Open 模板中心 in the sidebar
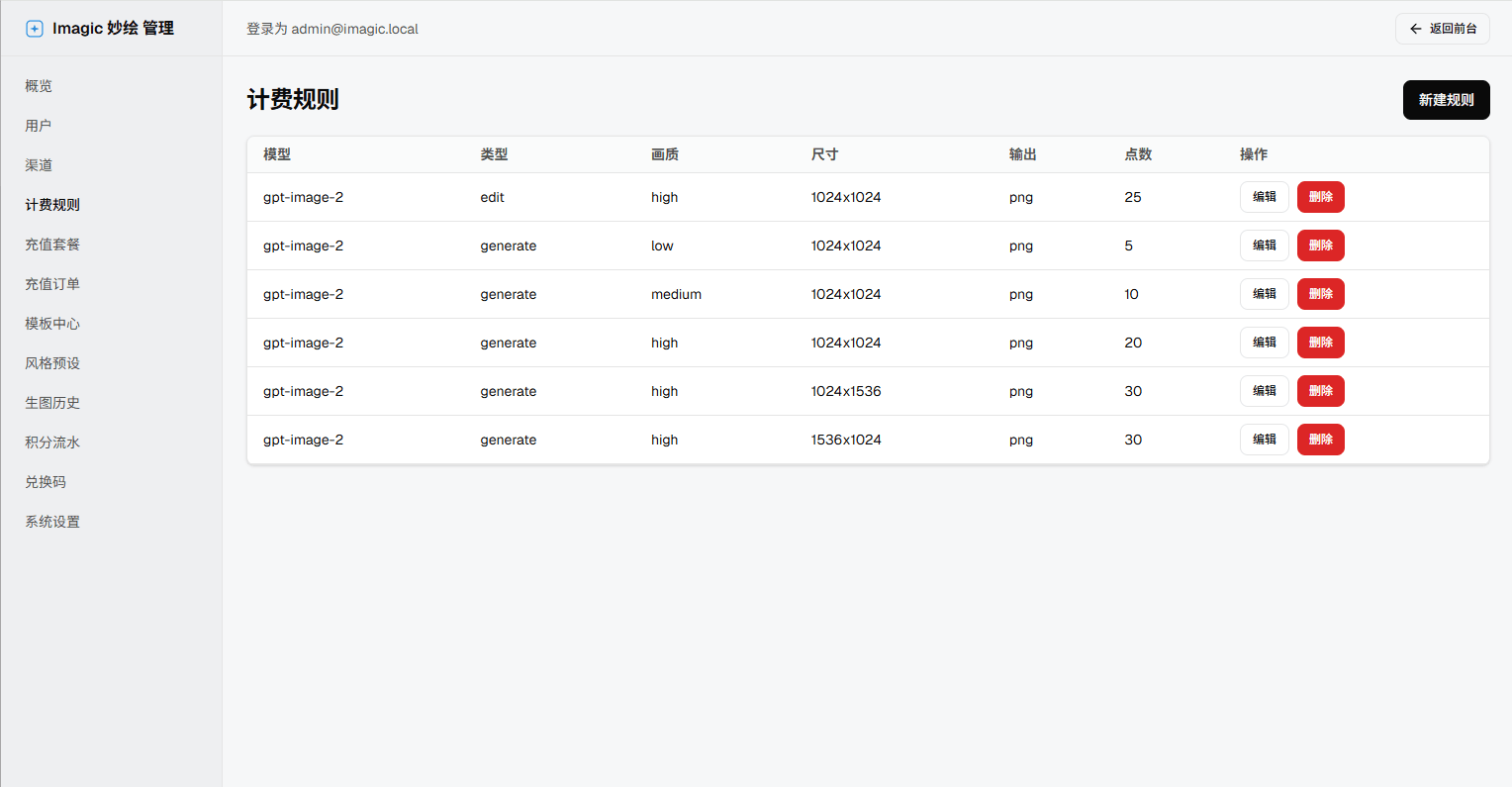This screenshot has width=1512, height=787. point(52,324)
